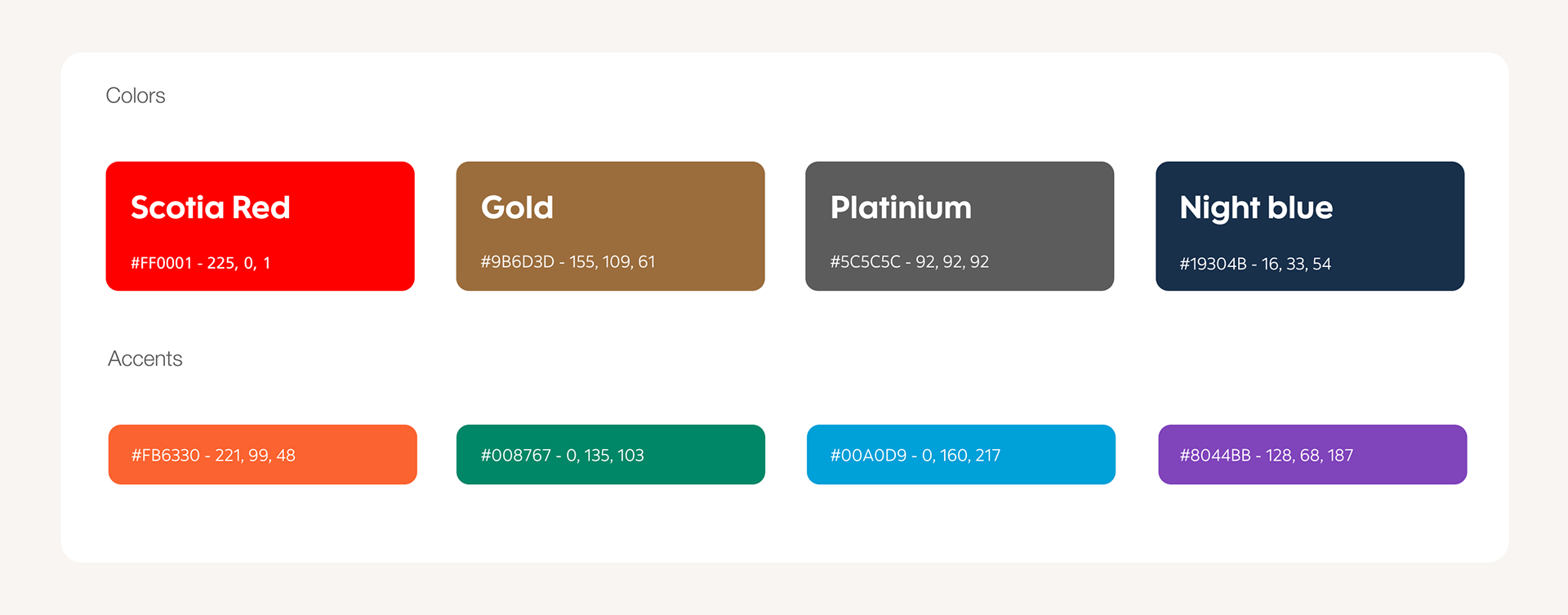Pick the purple #8044BB accent swatch
The image size is (1568, 615).
point(1312,454)
